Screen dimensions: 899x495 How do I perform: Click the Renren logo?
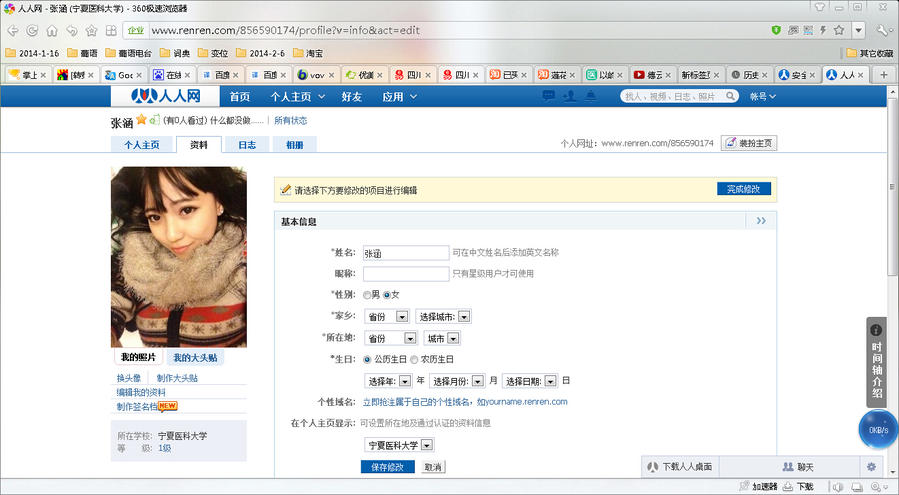tap(165, 96)
